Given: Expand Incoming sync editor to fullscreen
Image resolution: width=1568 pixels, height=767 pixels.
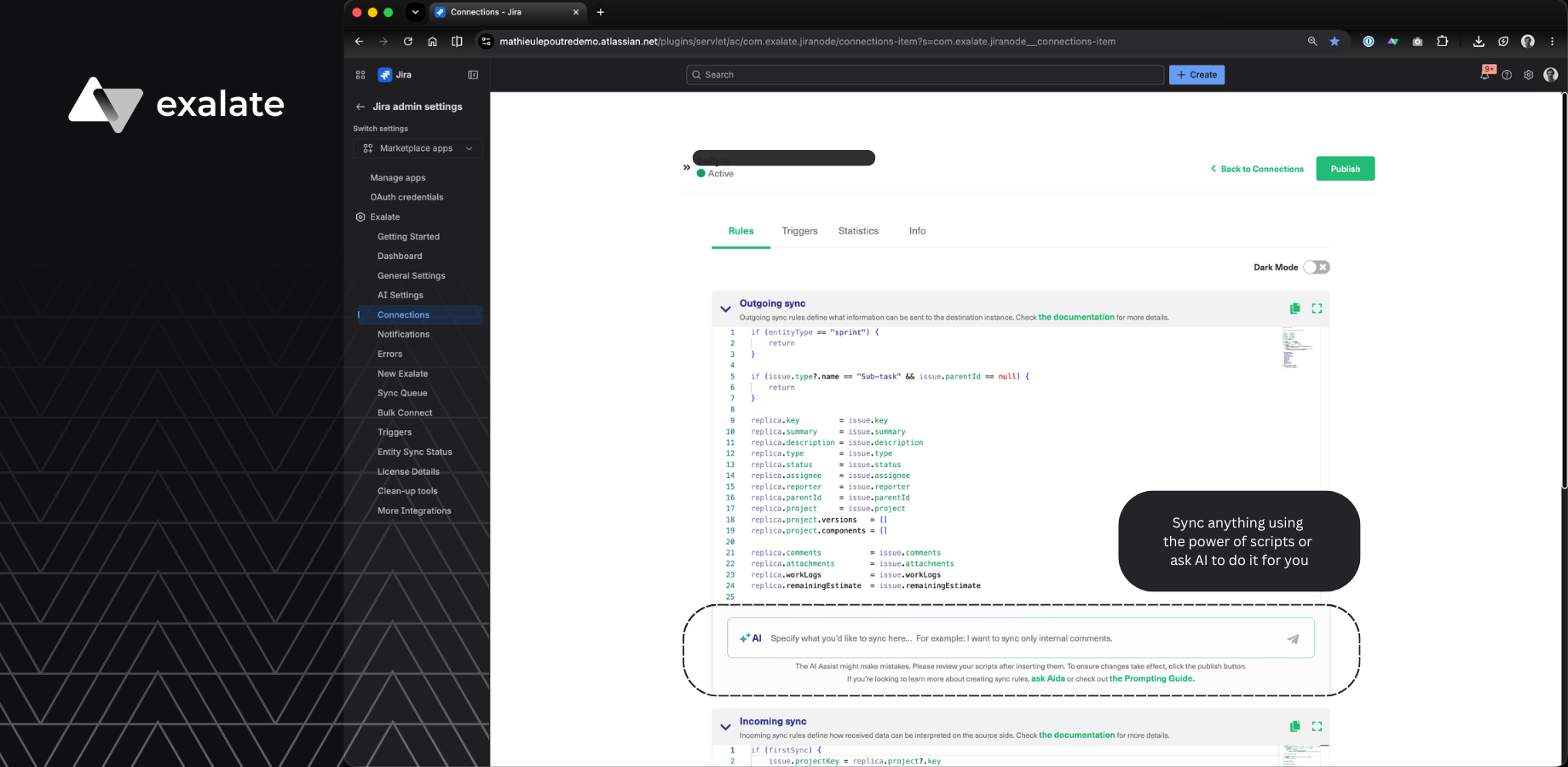Looking at the screenshot, I should [1317, 726].
